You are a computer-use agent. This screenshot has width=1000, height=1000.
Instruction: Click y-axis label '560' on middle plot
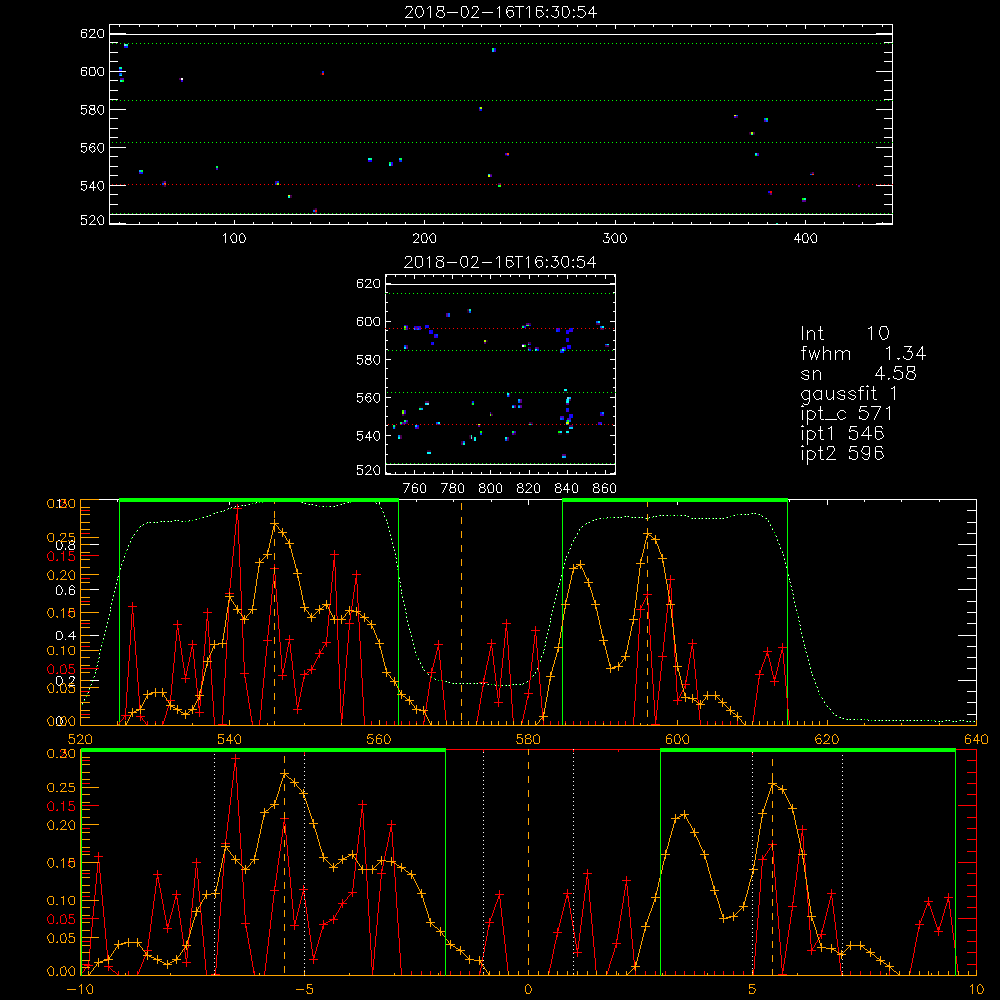click(368, 398)
